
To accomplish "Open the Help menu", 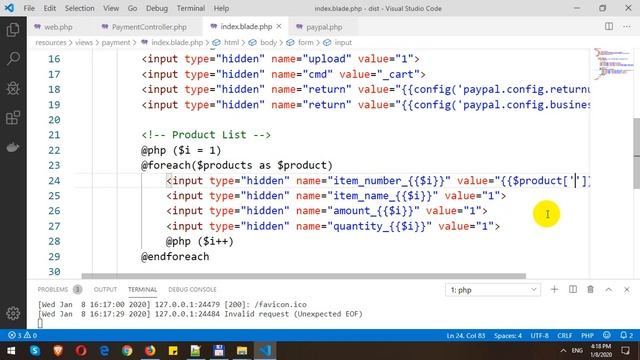I will [x=221, y=8].
